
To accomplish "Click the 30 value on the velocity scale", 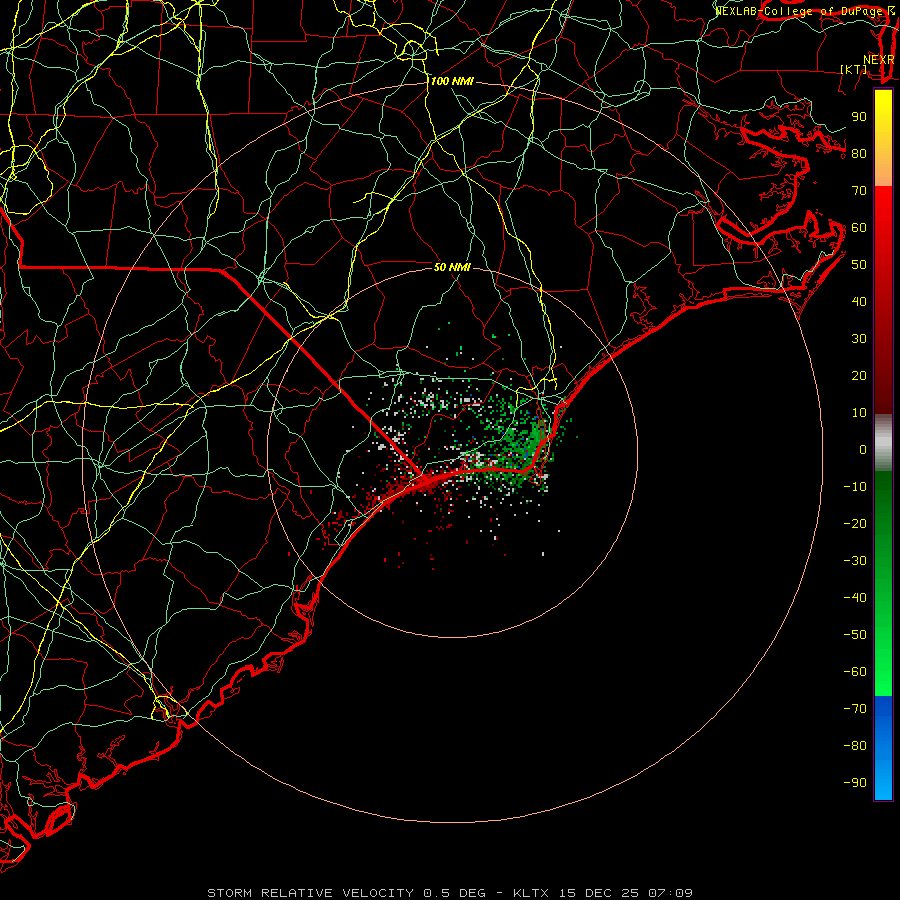I will click(859, 339).
